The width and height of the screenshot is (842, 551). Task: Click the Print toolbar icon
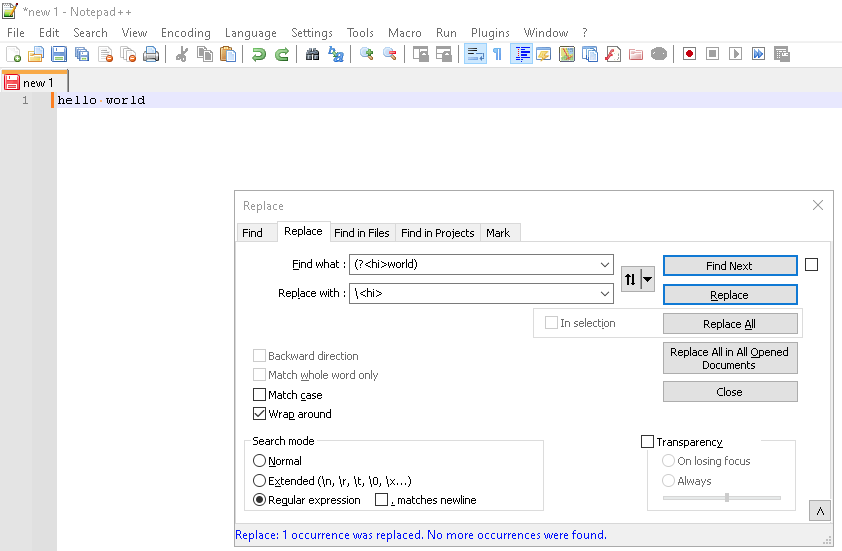[151, 54]
